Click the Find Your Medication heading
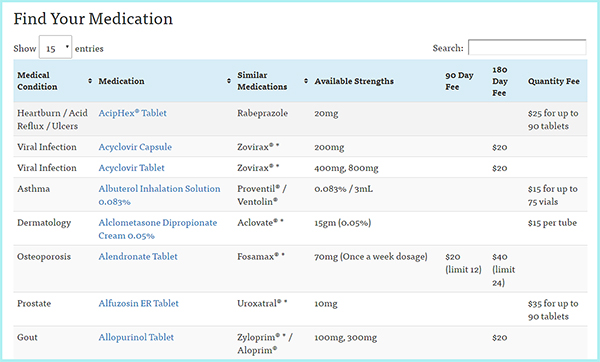Image resolution: width=600 pixels, height=362 pixels. (93, 18)
